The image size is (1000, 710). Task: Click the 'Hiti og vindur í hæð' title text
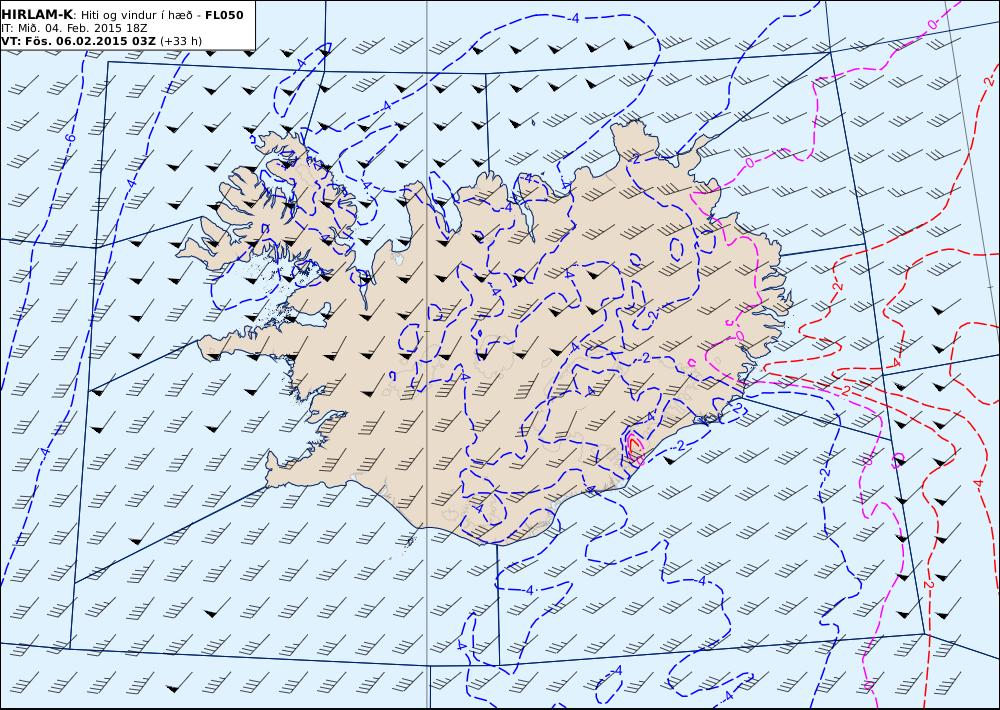pyautogui.click(x=136, y=15)
